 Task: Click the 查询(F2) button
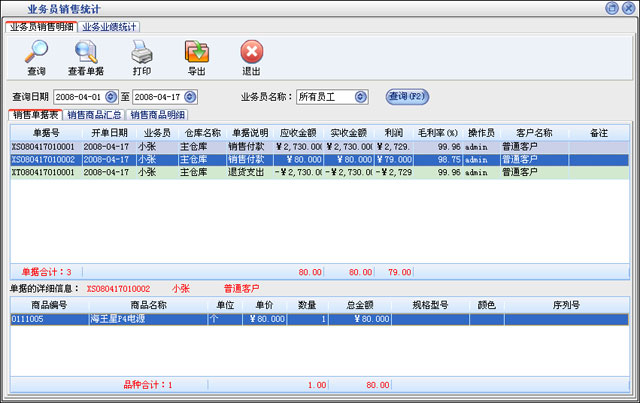pyautogui.click(x=408, y=97)
